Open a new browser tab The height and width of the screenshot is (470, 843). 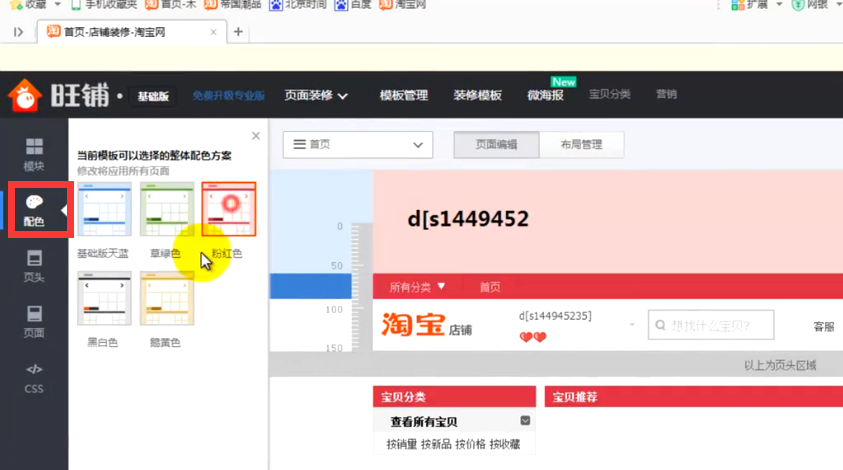[238, 32]
